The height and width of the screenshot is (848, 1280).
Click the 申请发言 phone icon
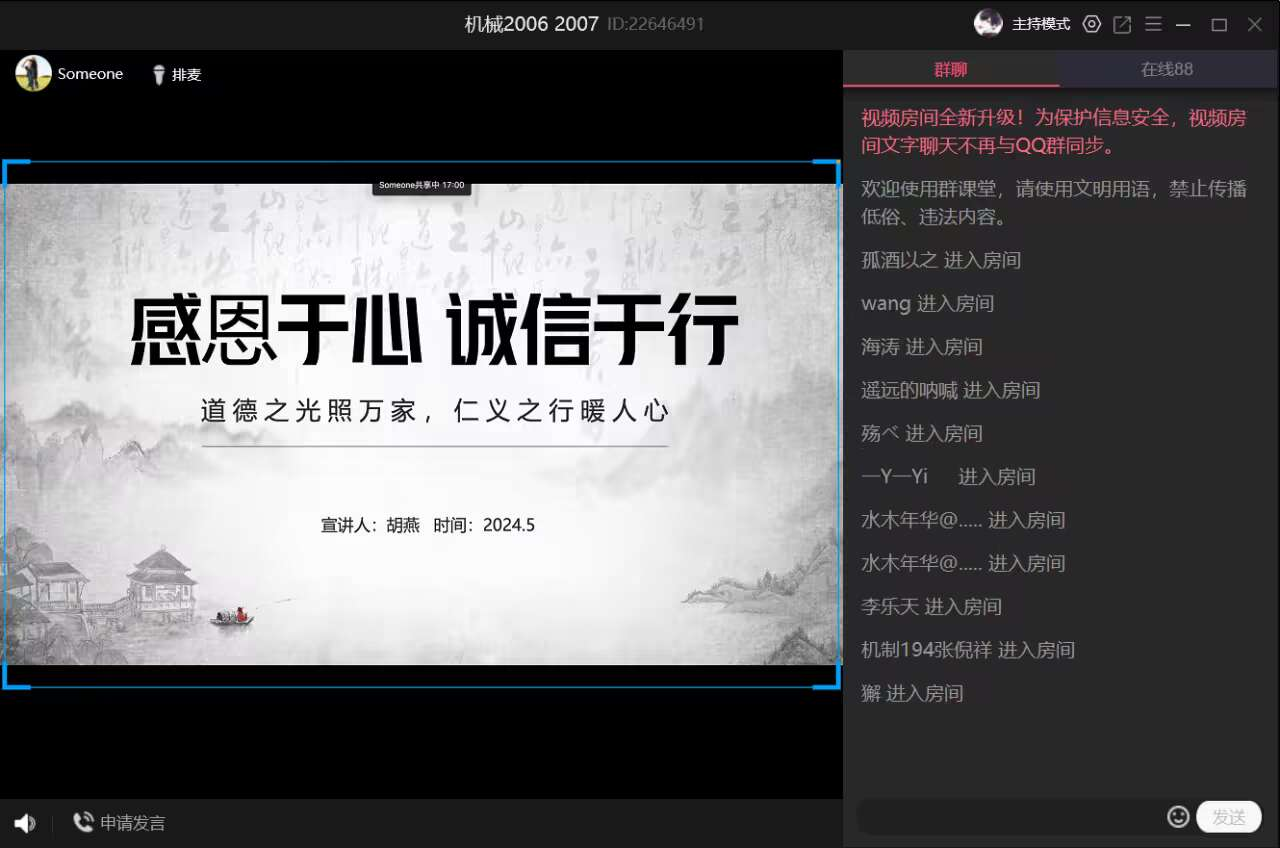click(84, 822)
